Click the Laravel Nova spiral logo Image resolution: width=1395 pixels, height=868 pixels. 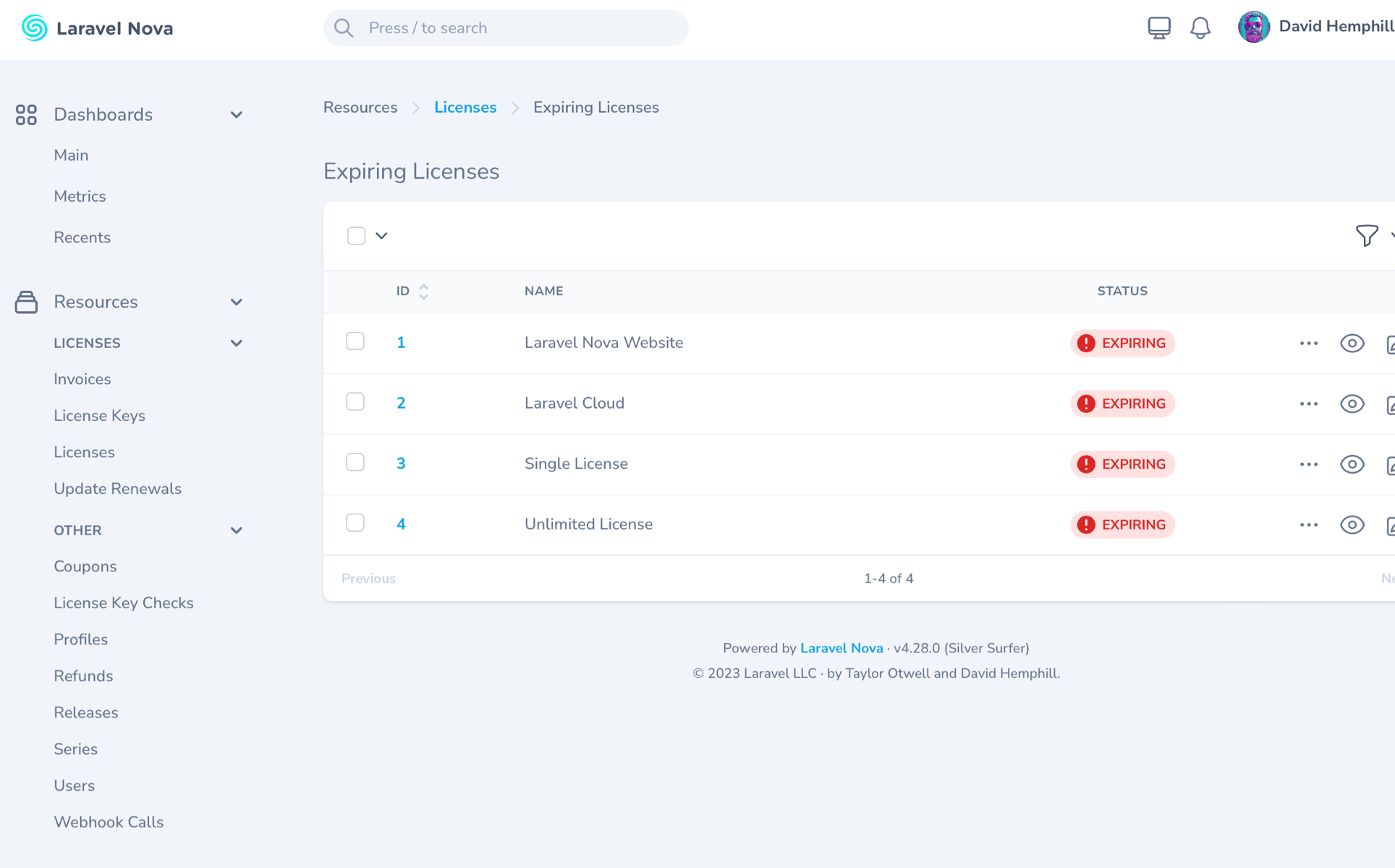click(34, 28)
